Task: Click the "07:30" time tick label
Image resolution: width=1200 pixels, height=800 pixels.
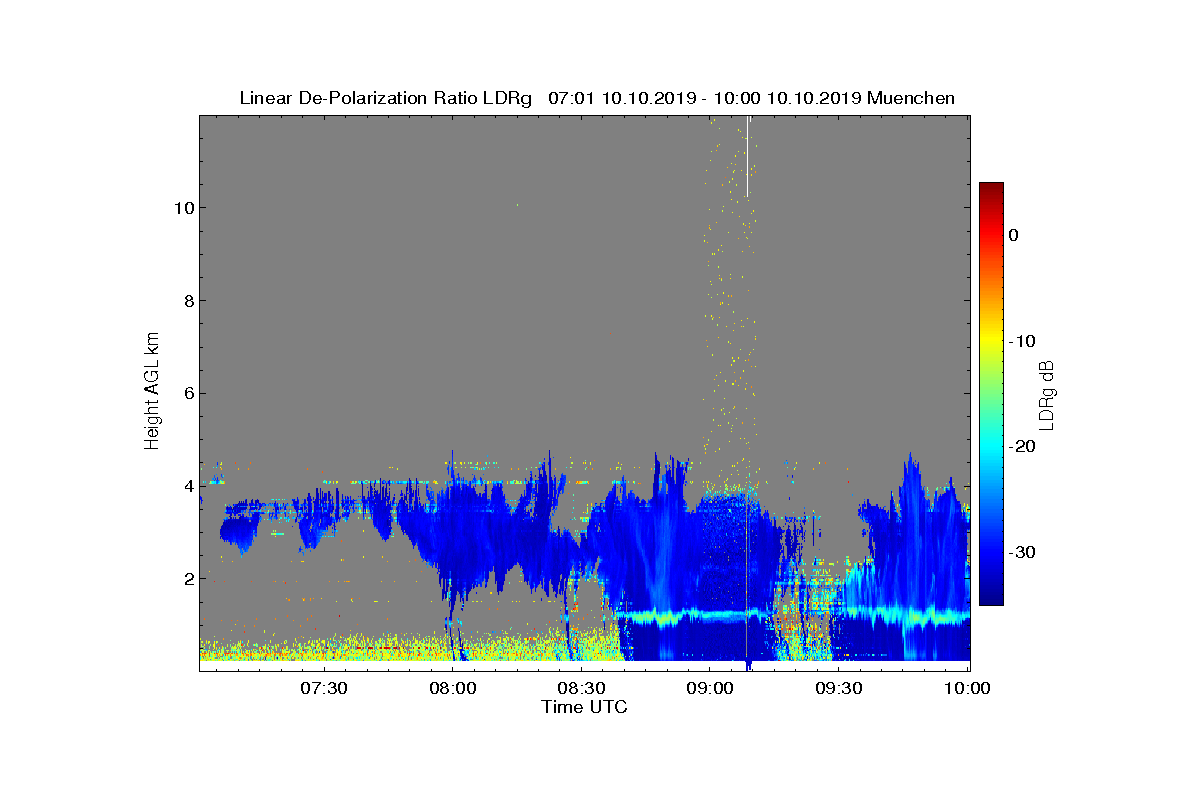Action: pyautogui.click(x=324, y=688)
